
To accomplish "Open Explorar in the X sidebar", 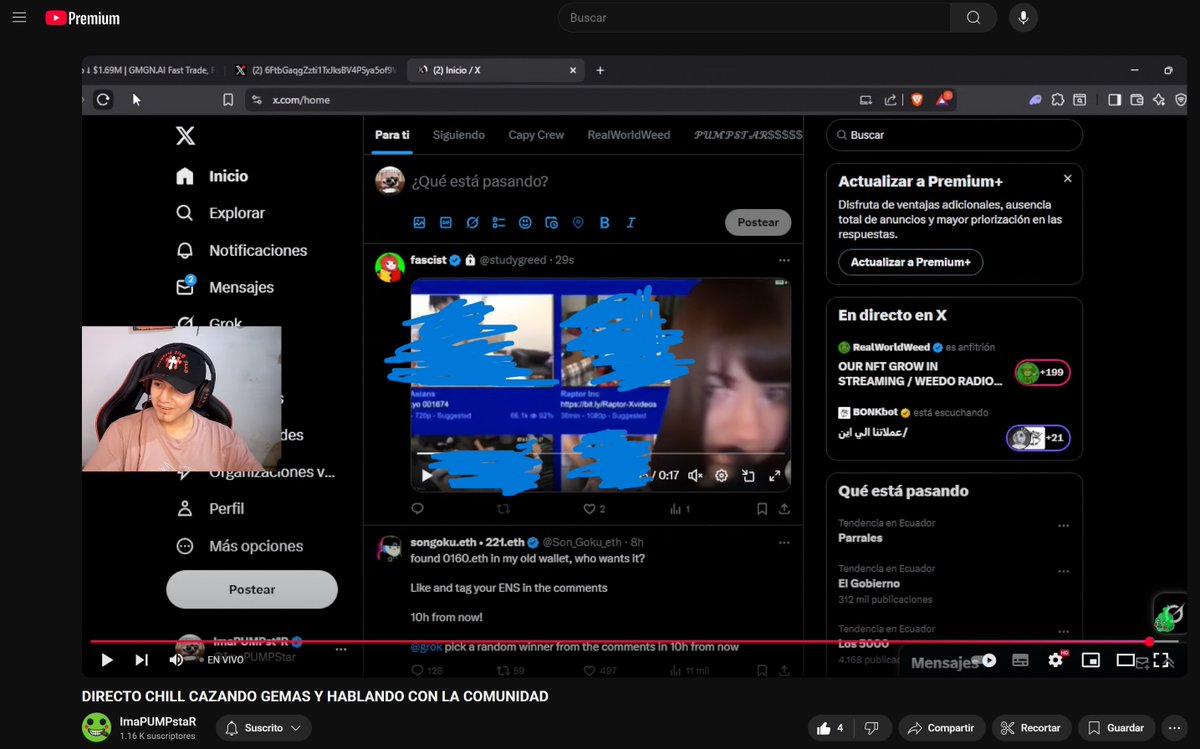I will 220,213.
